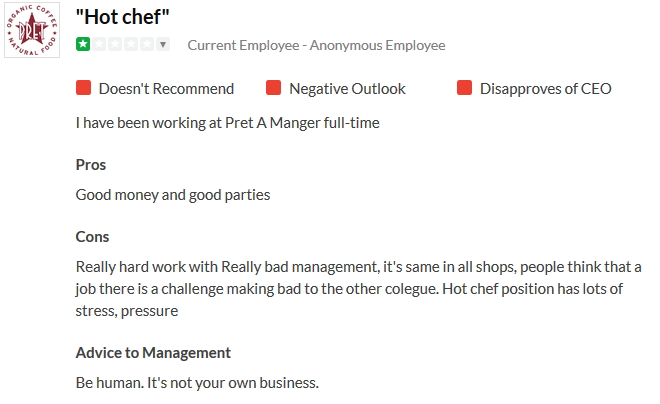This screenshot has width=660, height=404.
Task: Click the "Disapproves of CEO" label
Action: tap(545, 89)
